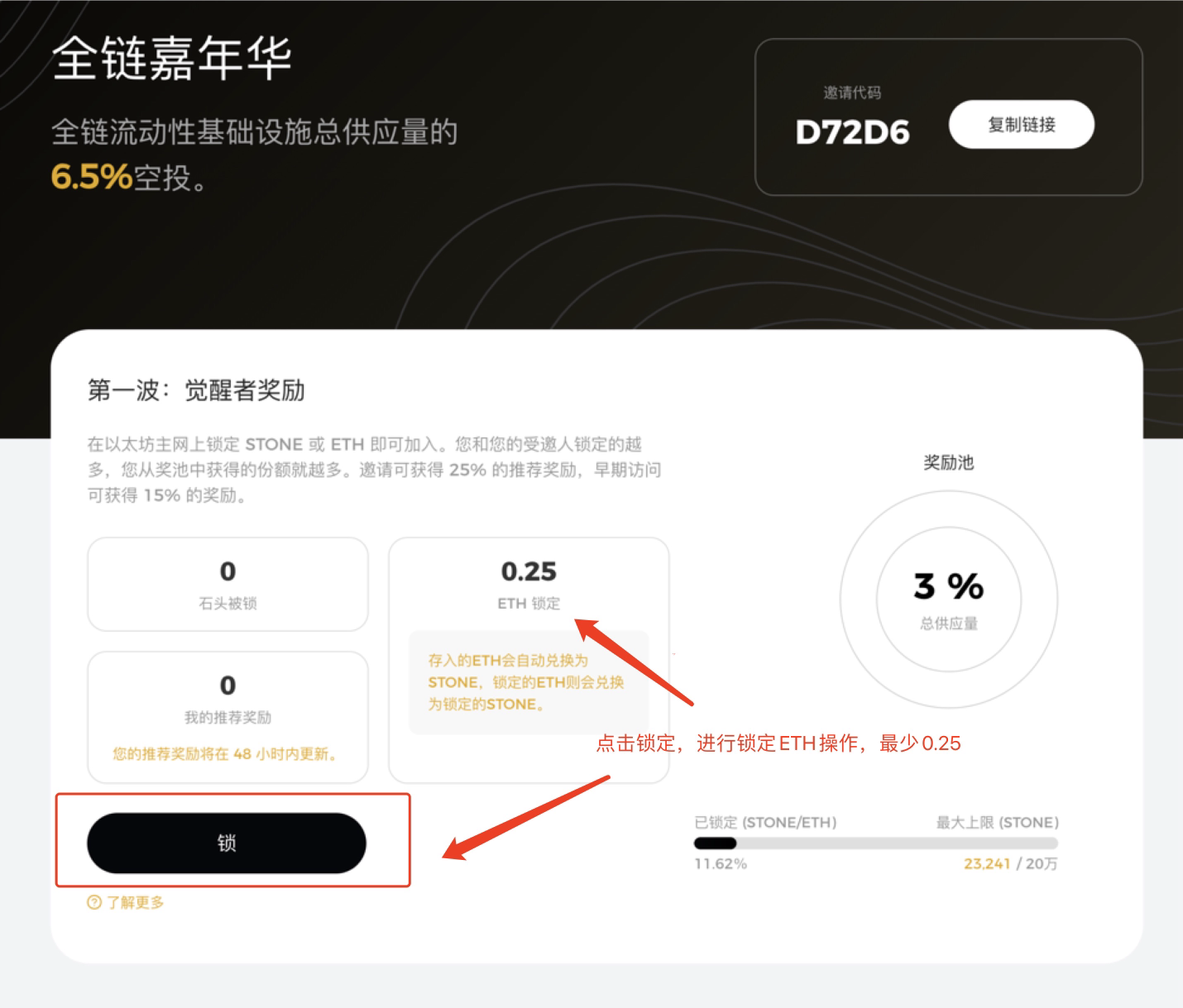Click the locked STONE/ETH progress bar
Viewport: 1183px width, 1008px height.
[x=876, y=843]
